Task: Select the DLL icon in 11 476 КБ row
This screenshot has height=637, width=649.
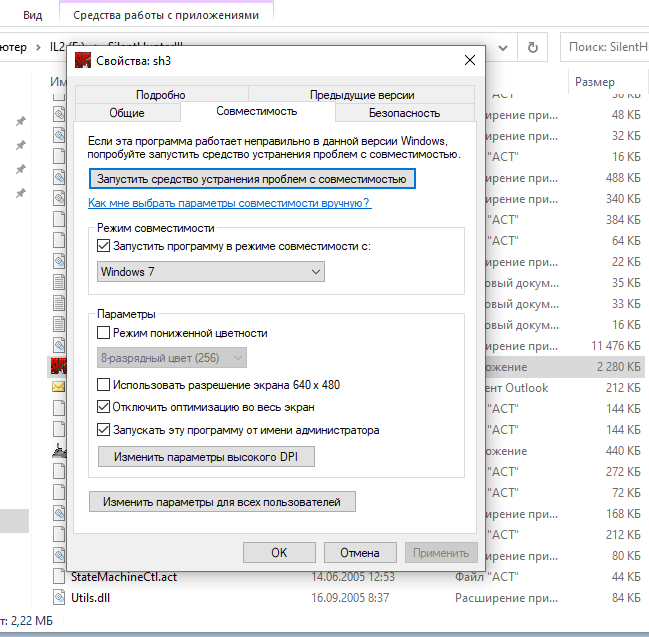Action: 59,346
